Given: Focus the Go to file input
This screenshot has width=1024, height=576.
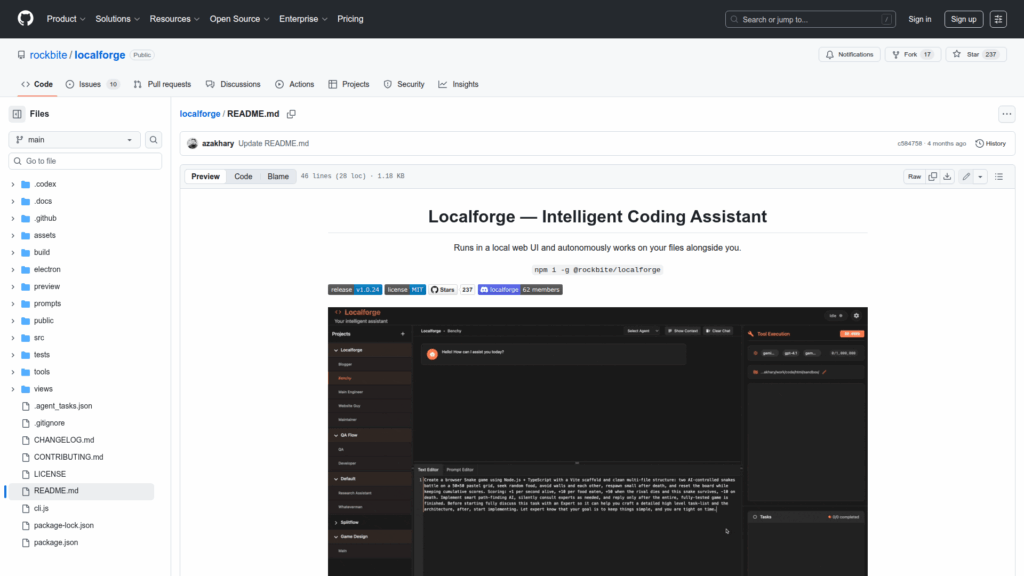Looking at the screenshot, I should click(x=85, y=161).
